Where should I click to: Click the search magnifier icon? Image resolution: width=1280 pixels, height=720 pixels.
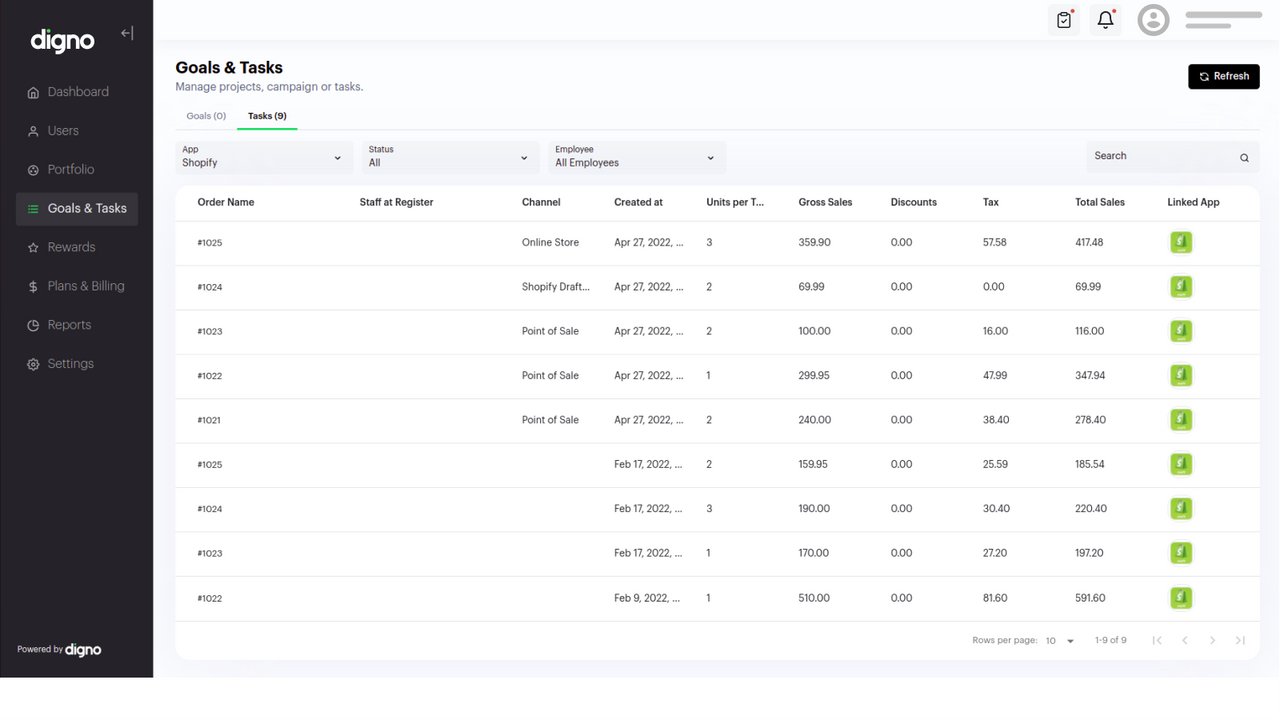[1244, 158]
